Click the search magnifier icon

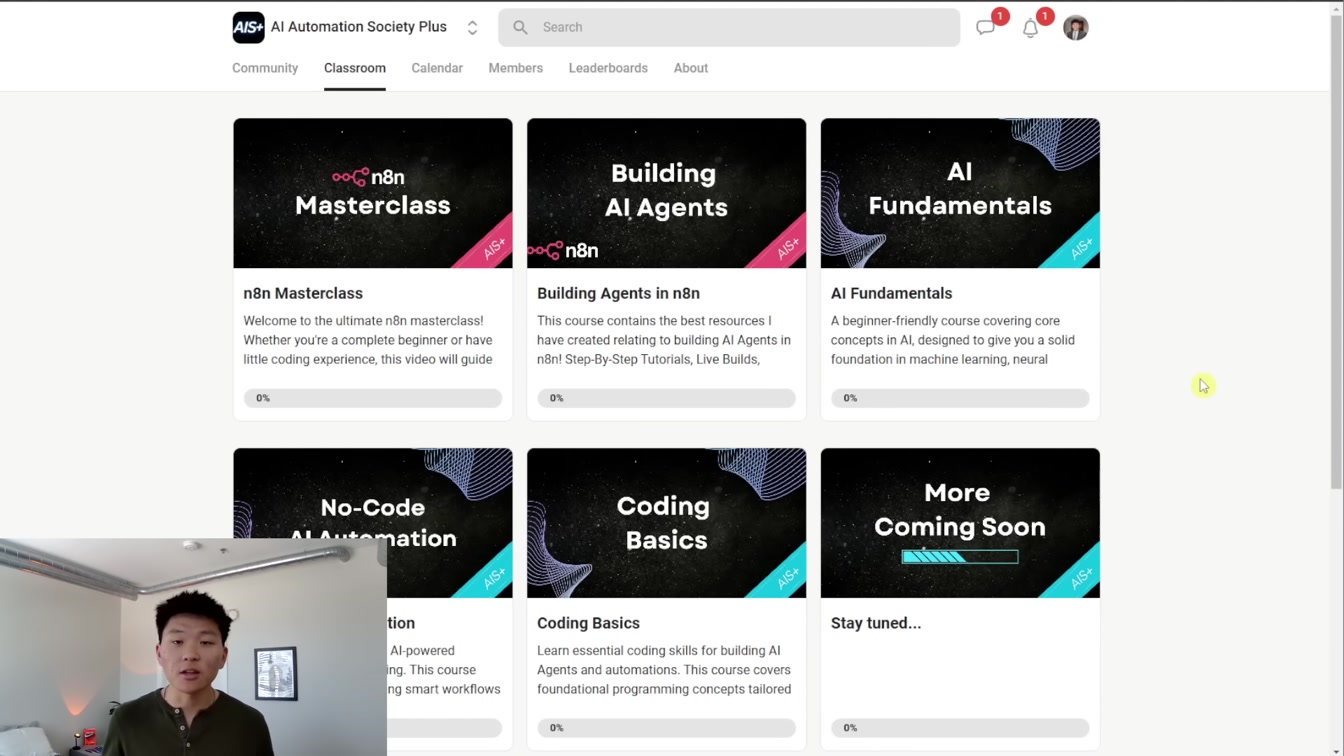[520, 28]
